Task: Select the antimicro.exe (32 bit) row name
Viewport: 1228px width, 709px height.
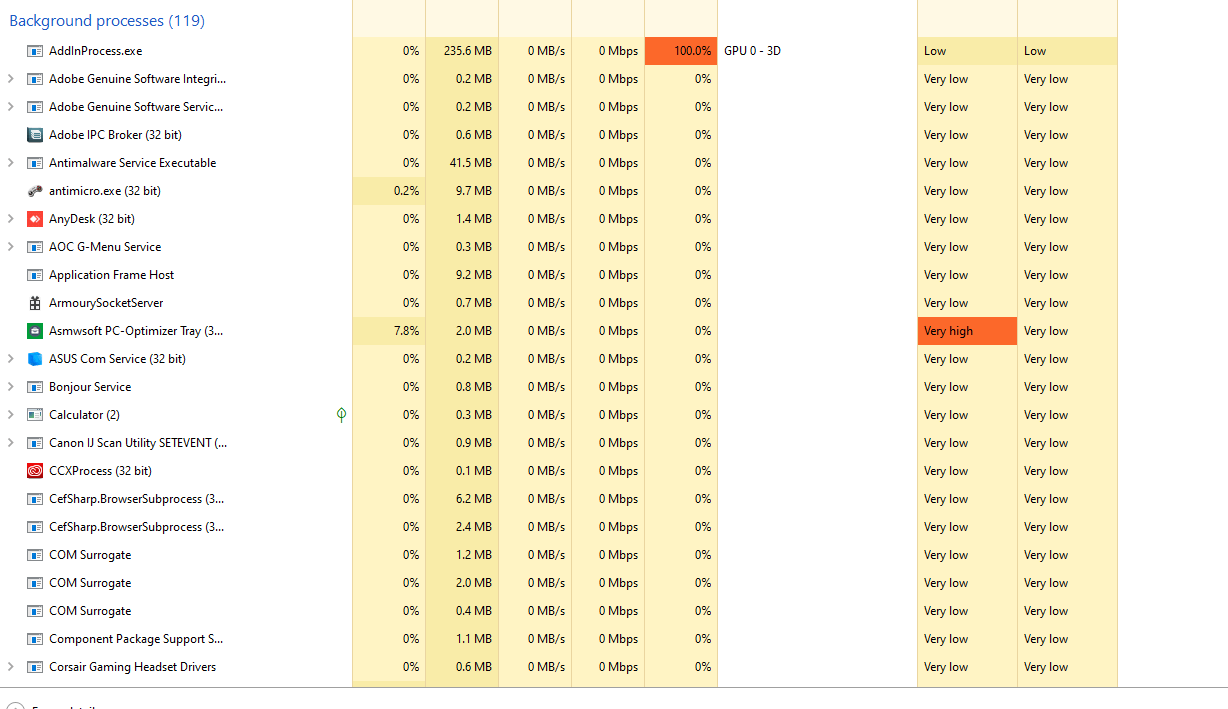Action: coord(105,191)
